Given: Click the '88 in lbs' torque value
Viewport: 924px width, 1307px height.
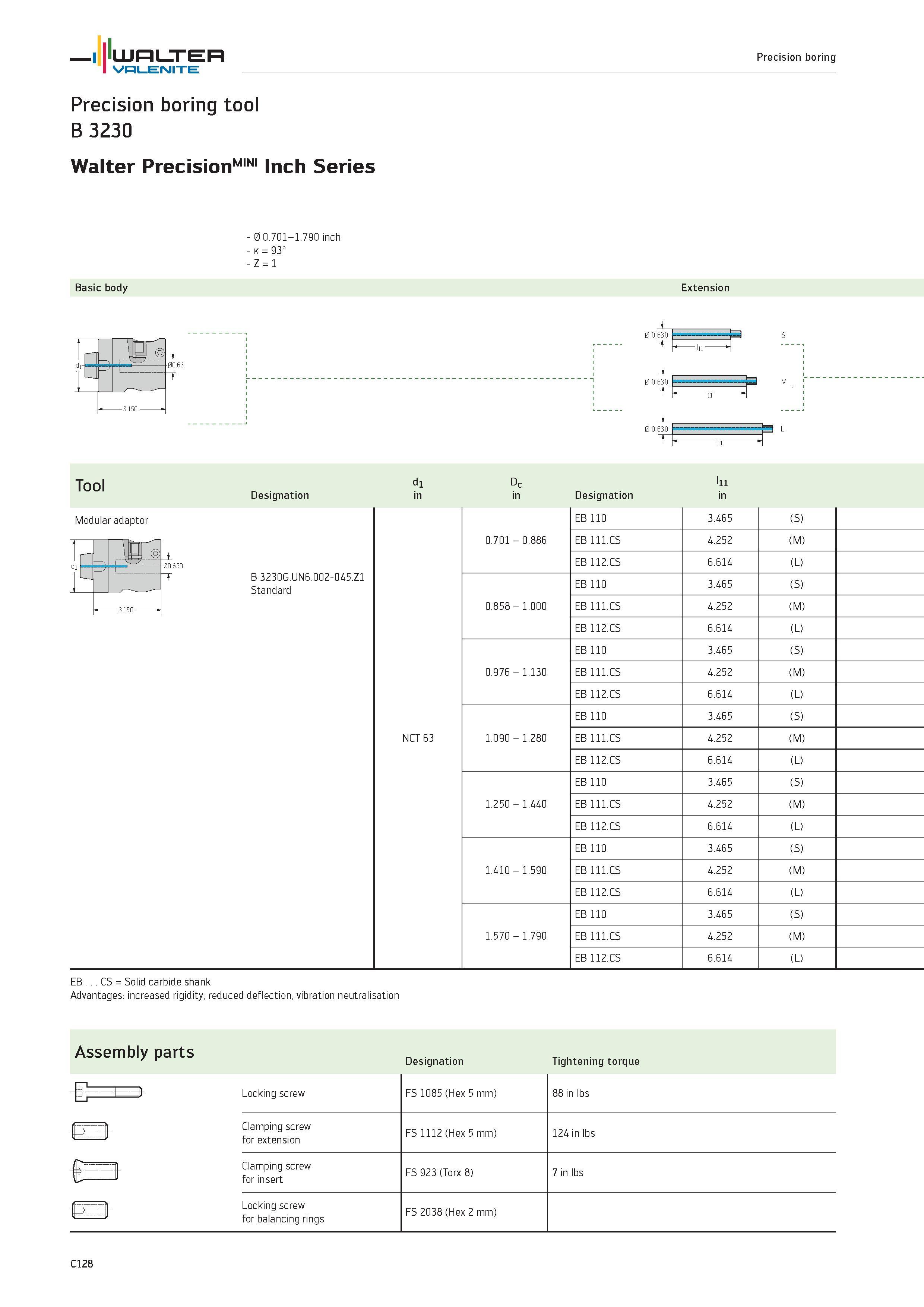Looking at the screenshot, I should (570, 1093).
